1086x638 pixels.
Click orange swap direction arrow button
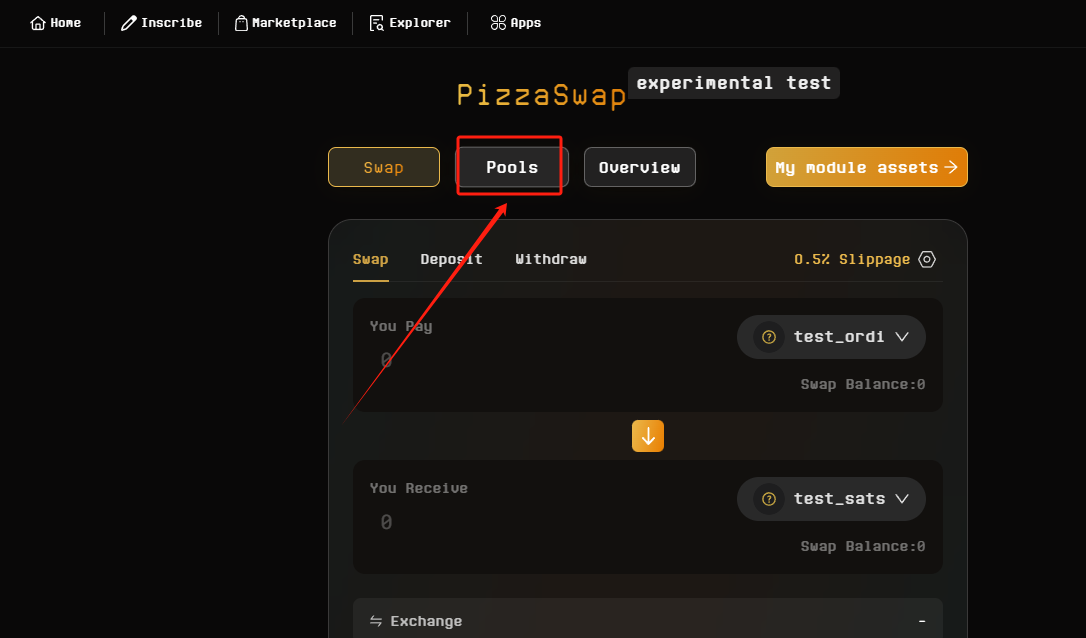(x=648, y=436)
